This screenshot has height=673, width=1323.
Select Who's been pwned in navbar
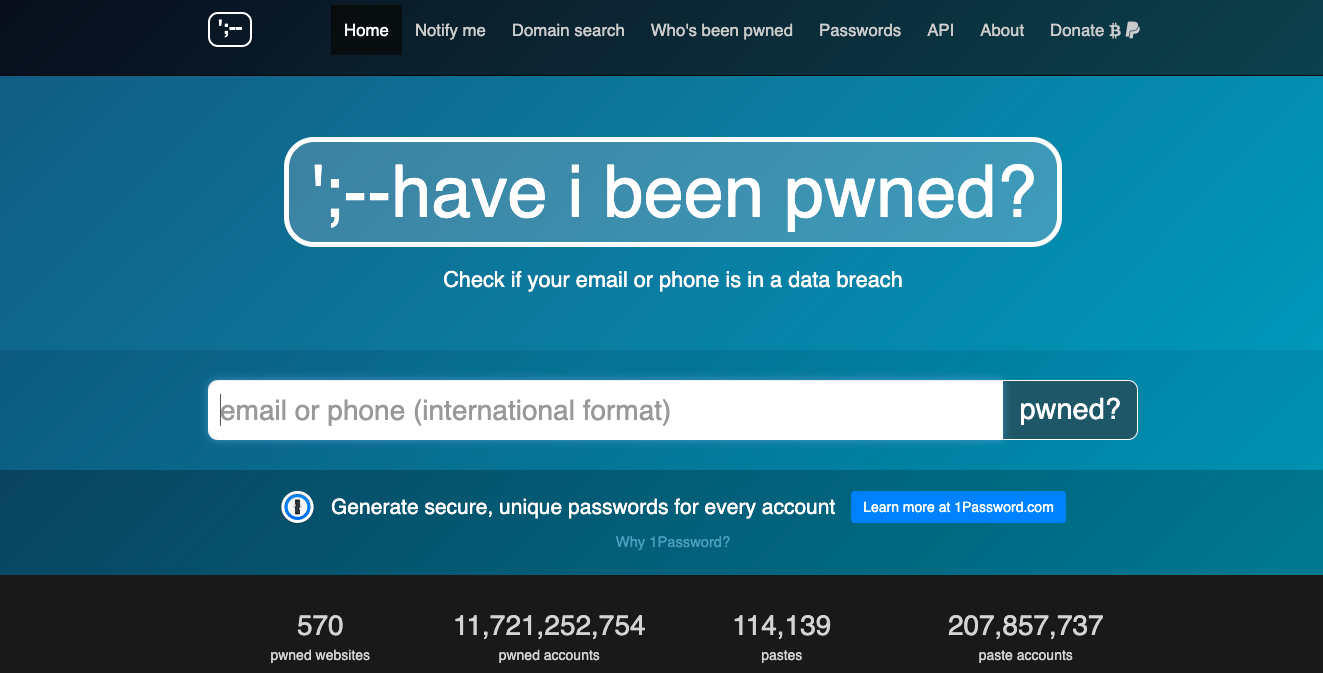pos(721,30)
